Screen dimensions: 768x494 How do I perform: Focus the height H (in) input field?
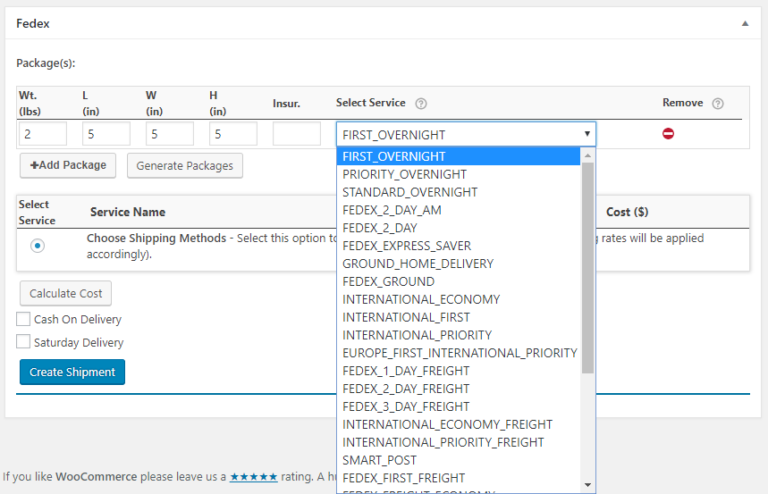pos(233,134)
